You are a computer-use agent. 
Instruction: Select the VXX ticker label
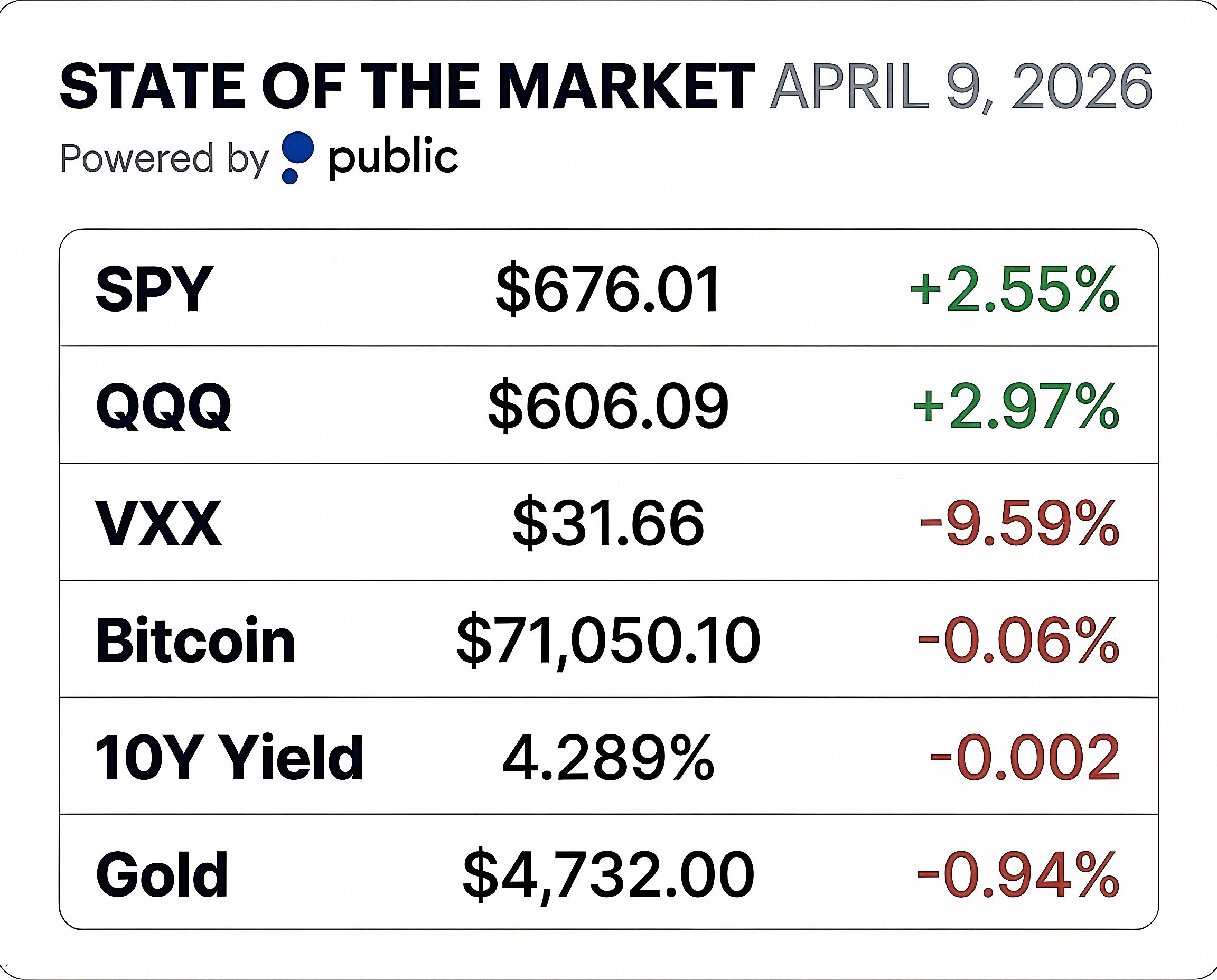(x=159, y=523)
